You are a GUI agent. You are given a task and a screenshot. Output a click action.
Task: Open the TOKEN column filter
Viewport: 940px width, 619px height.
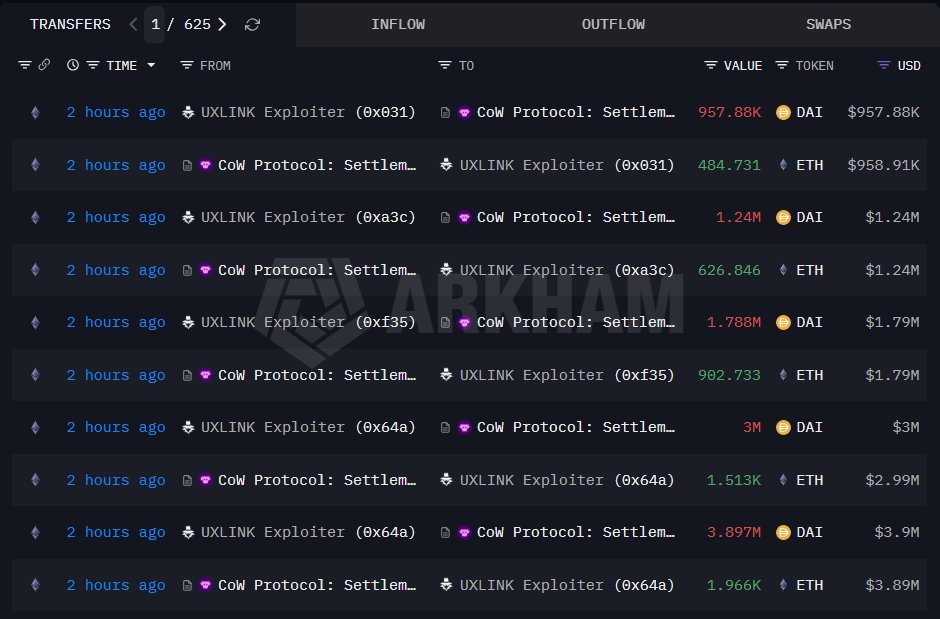pyautogui.click(x=782, y=65)
